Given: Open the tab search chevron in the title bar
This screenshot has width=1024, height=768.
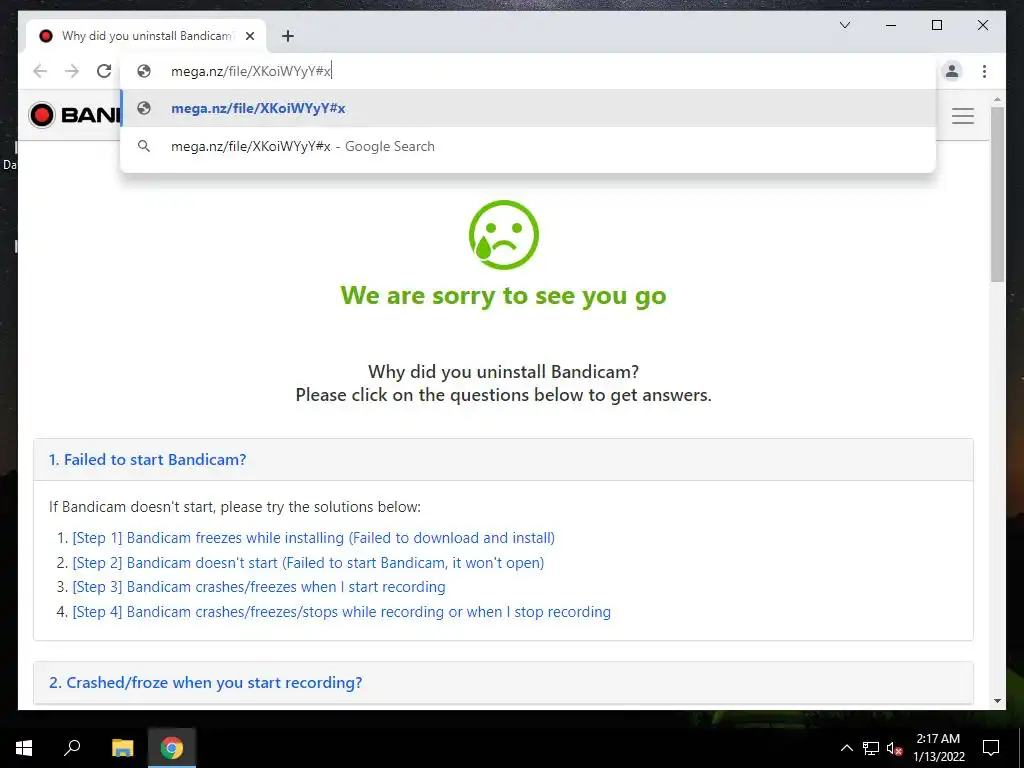Looking at the screenshot, I should point(845,25).
